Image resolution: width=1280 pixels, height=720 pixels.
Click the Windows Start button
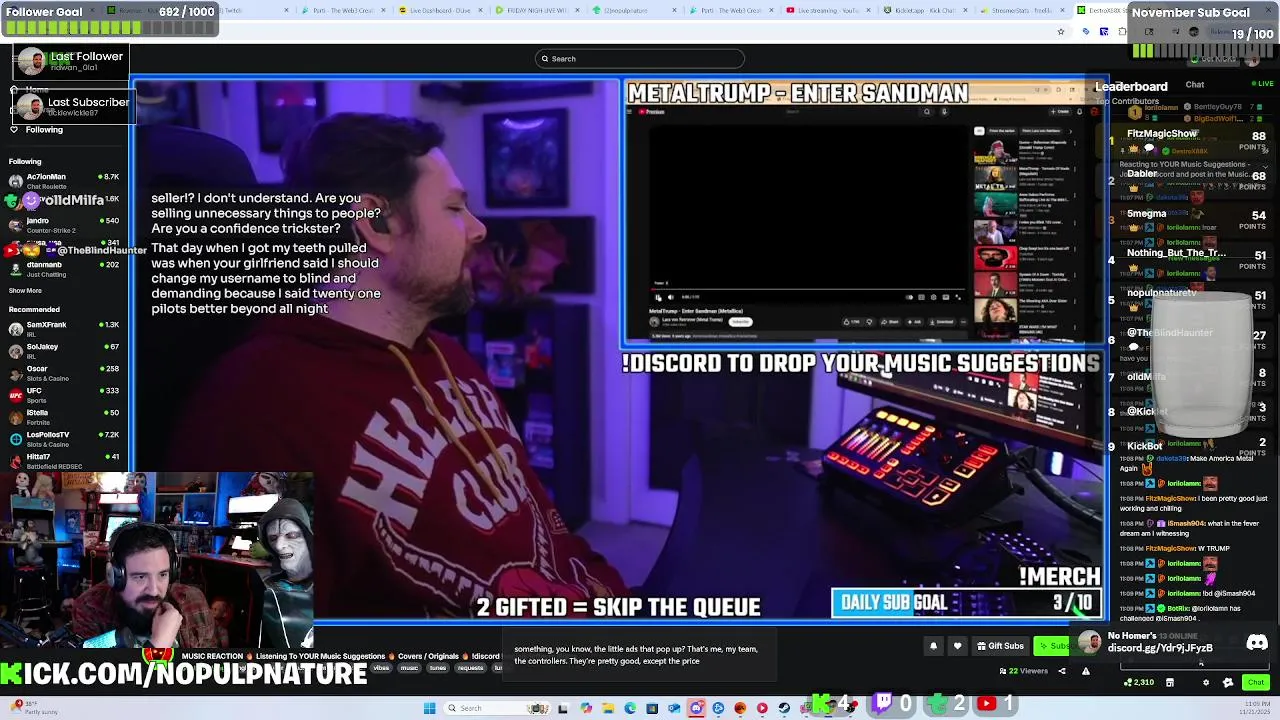[429, 708]
